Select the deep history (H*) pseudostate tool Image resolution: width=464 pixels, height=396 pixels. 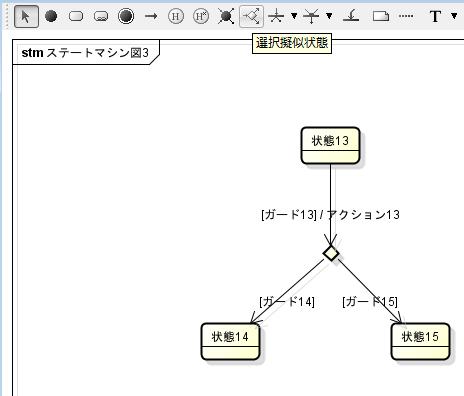(201, 16)
